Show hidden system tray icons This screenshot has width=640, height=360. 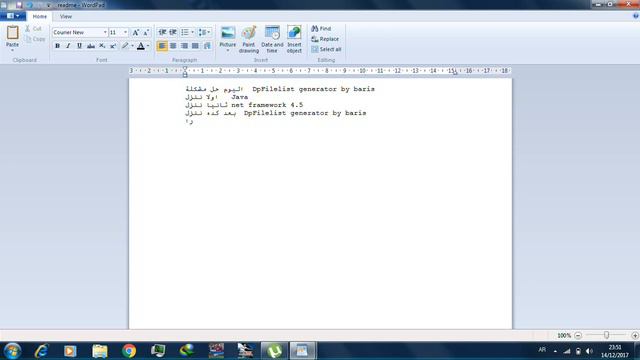click(555, 351)
